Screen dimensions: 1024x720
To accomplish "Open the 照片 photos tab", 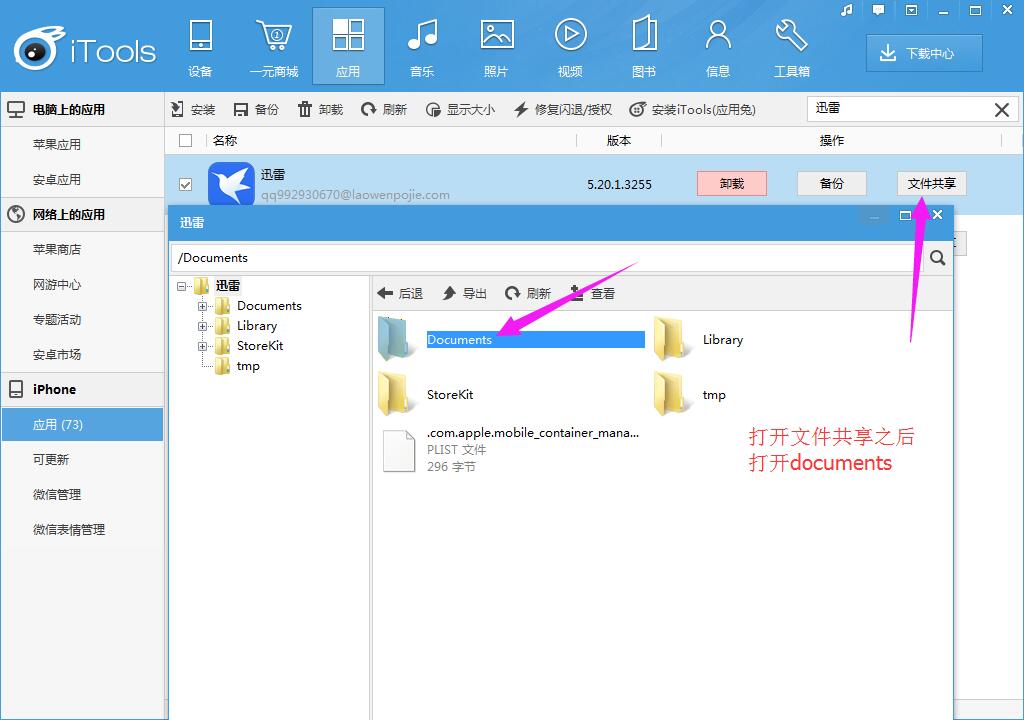I will click(496, 47).
